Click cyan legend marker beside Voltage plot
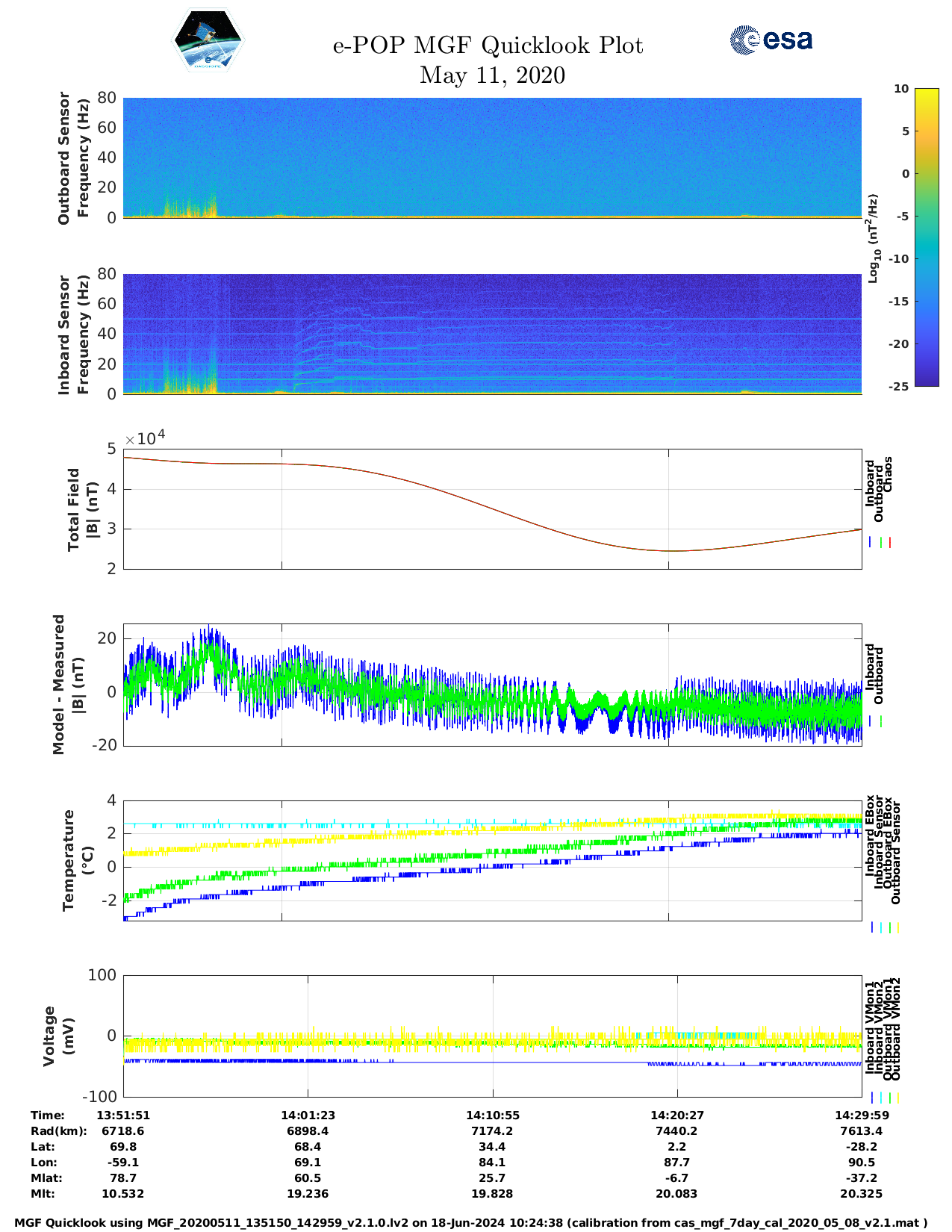The image size is (952, 1232). click(880, 1098)
